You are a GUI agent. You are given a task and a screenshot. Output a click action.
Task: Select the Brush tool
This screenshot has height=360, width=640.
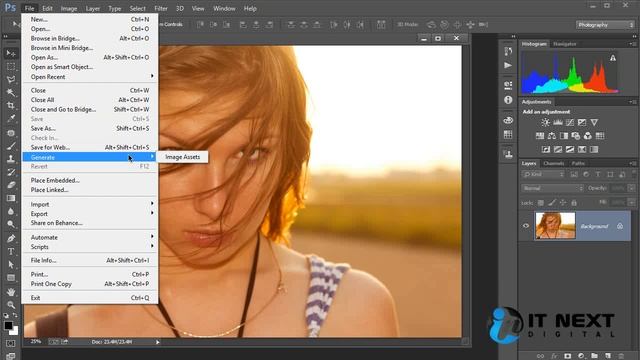[11, 146]
